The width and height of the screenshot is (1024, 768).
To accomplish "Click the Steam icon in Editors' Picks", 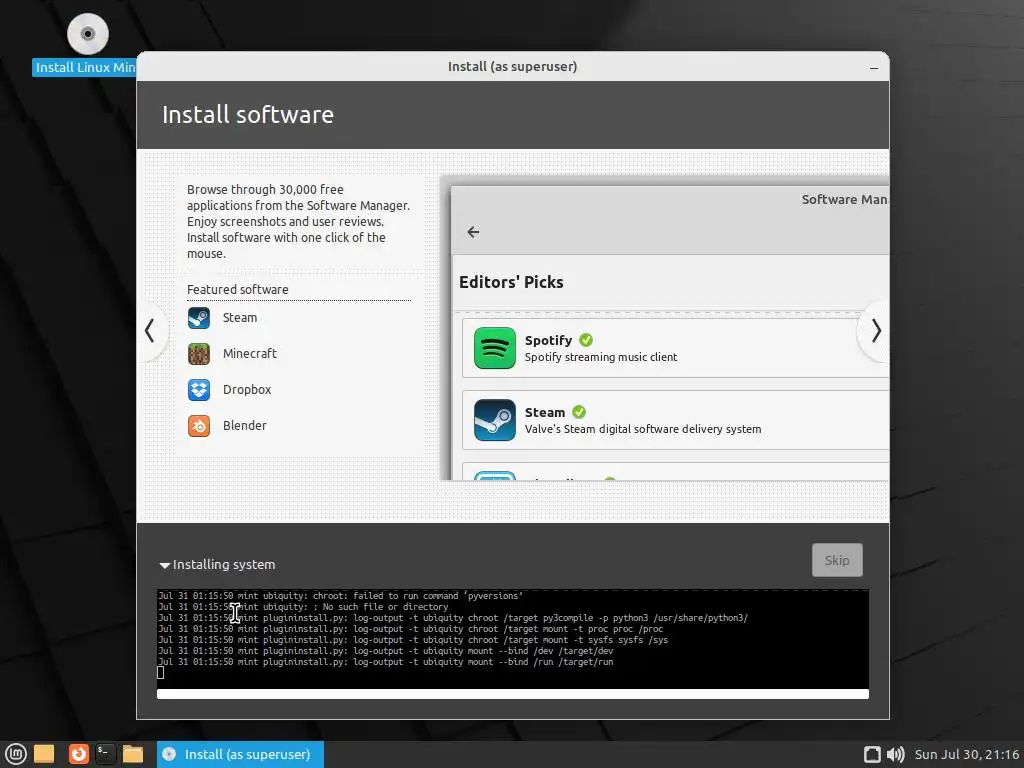I will point(494,420).
